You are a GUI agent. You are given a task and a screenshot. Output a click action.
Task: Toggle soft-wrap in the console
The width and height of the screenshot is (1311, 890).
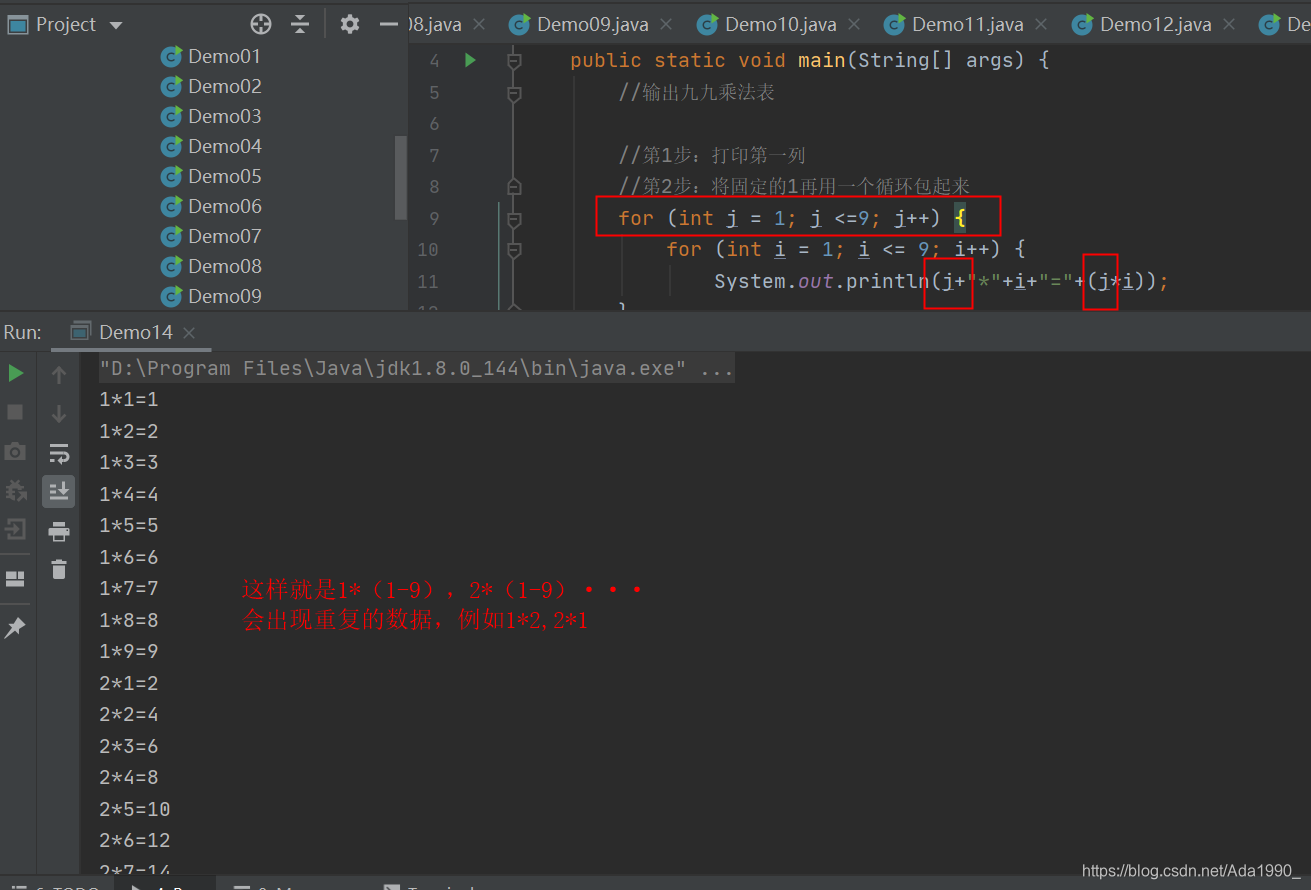(59, 453)
